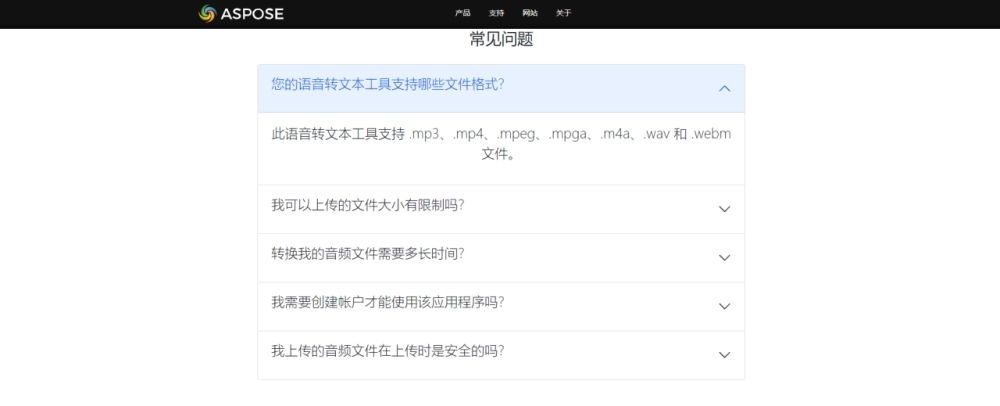Click the Aspose logo in header
1000x406 pixels.
(x=241, y=13)
